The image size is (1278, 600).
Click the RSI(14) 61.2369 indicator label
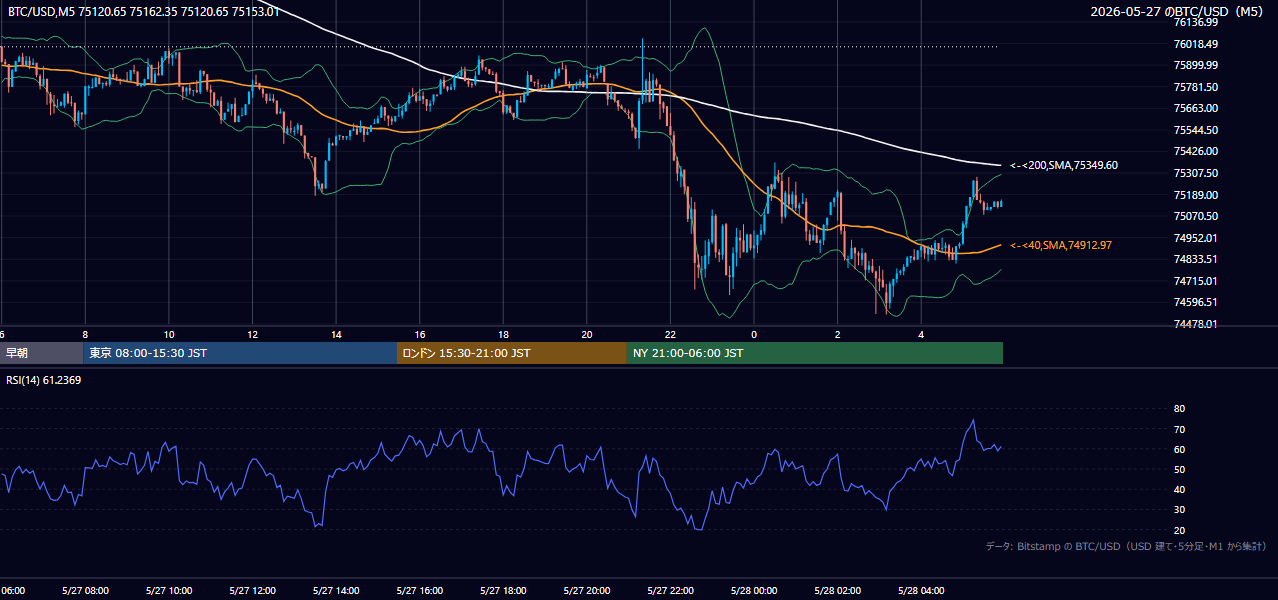point(44,379)
